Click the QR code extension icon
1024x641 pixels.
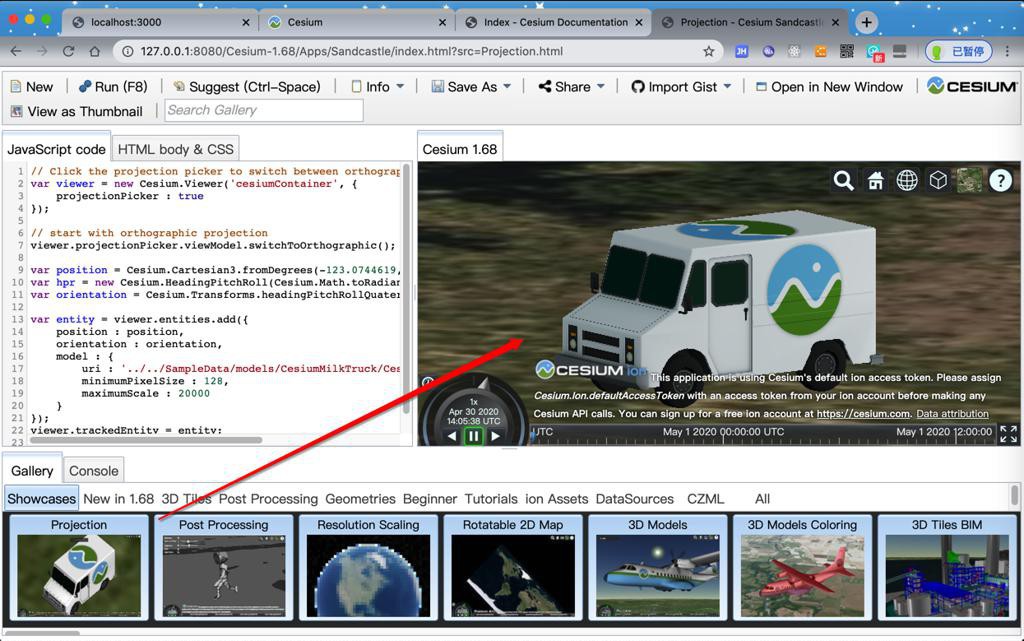click(x=847, y=52)
